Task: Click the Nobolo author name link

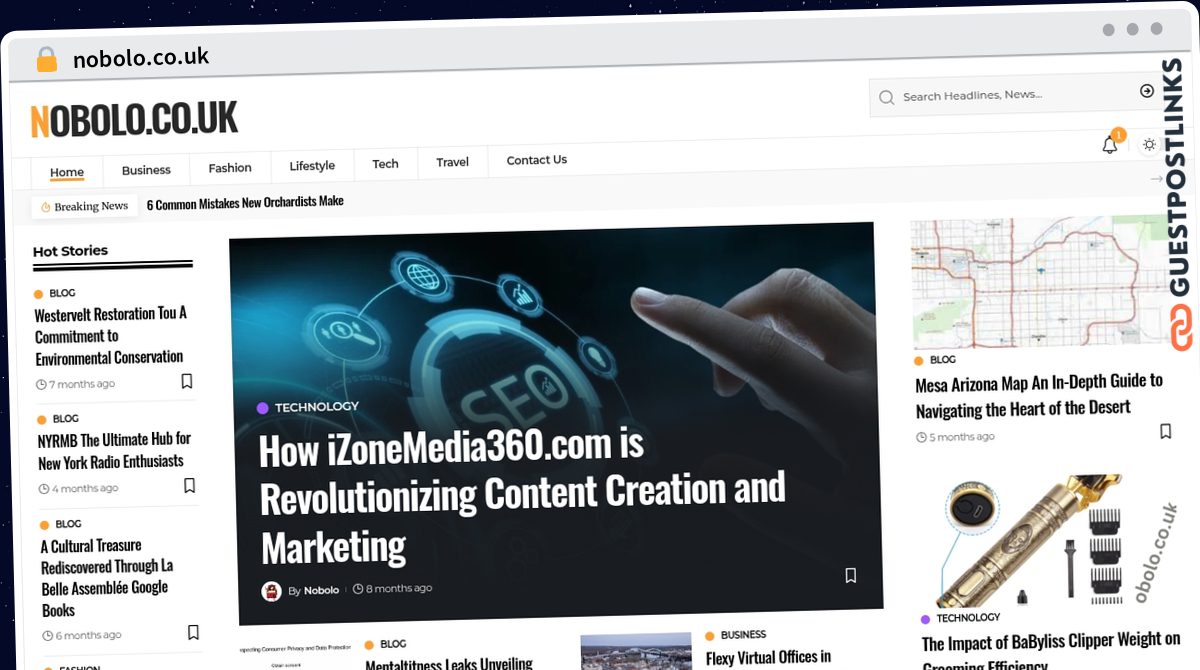Action: [x=321, y=591]
